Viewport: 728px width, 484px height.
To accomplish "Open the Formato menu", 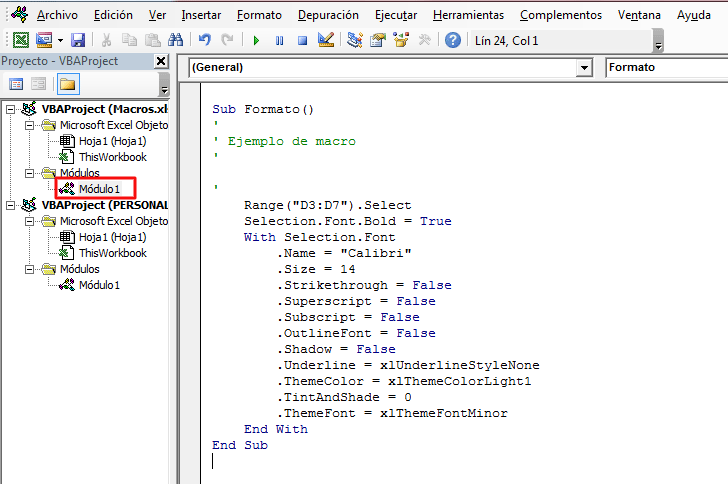I will point(259,15).
